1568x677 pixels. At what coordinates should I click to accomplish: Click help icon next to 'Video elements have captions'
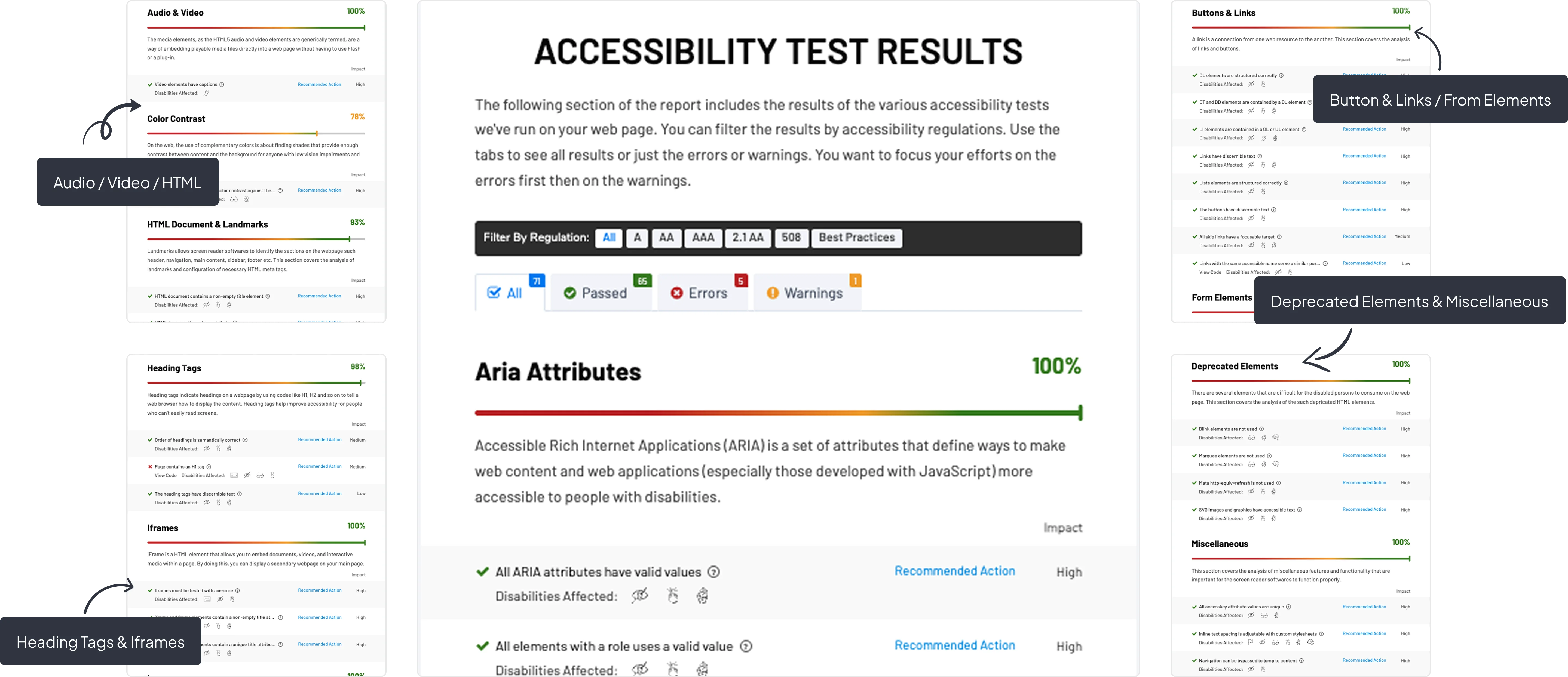click(222, 85)
